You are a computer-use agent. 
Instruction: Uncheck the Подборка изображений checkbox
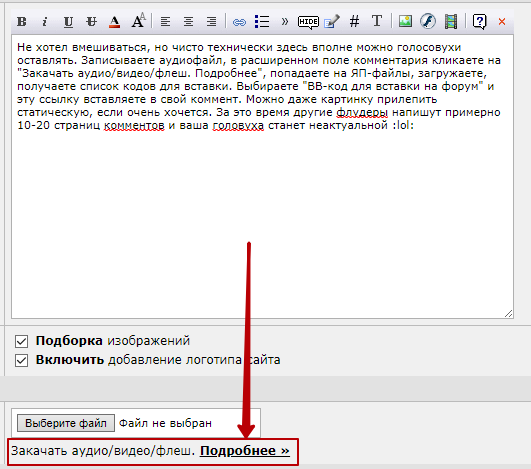pos(21,341)
